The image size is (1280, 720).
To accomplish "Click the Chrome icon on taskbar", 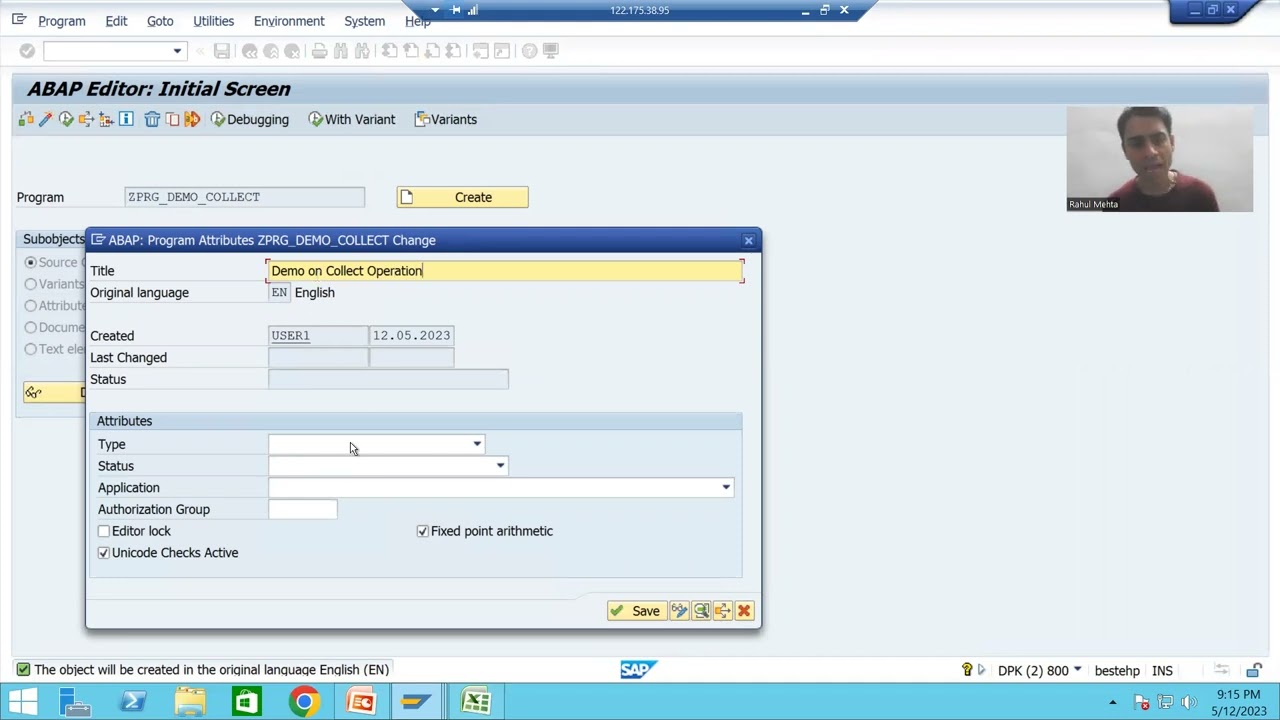I will tap(304, 702).
